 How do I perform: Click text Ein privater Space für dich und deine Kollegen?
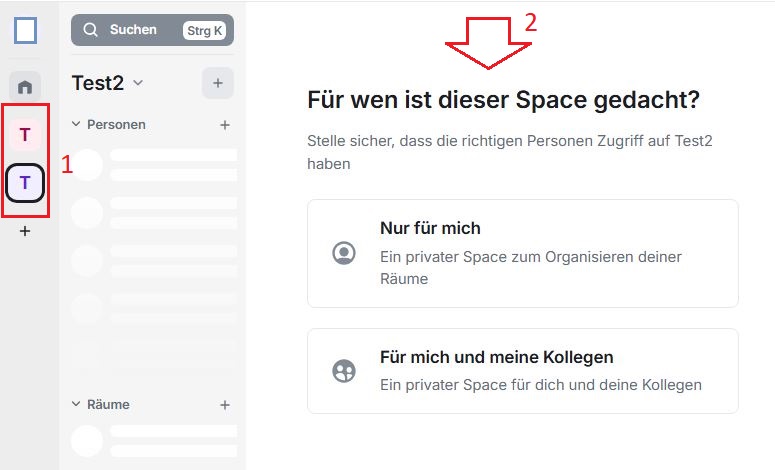[541, 385]
